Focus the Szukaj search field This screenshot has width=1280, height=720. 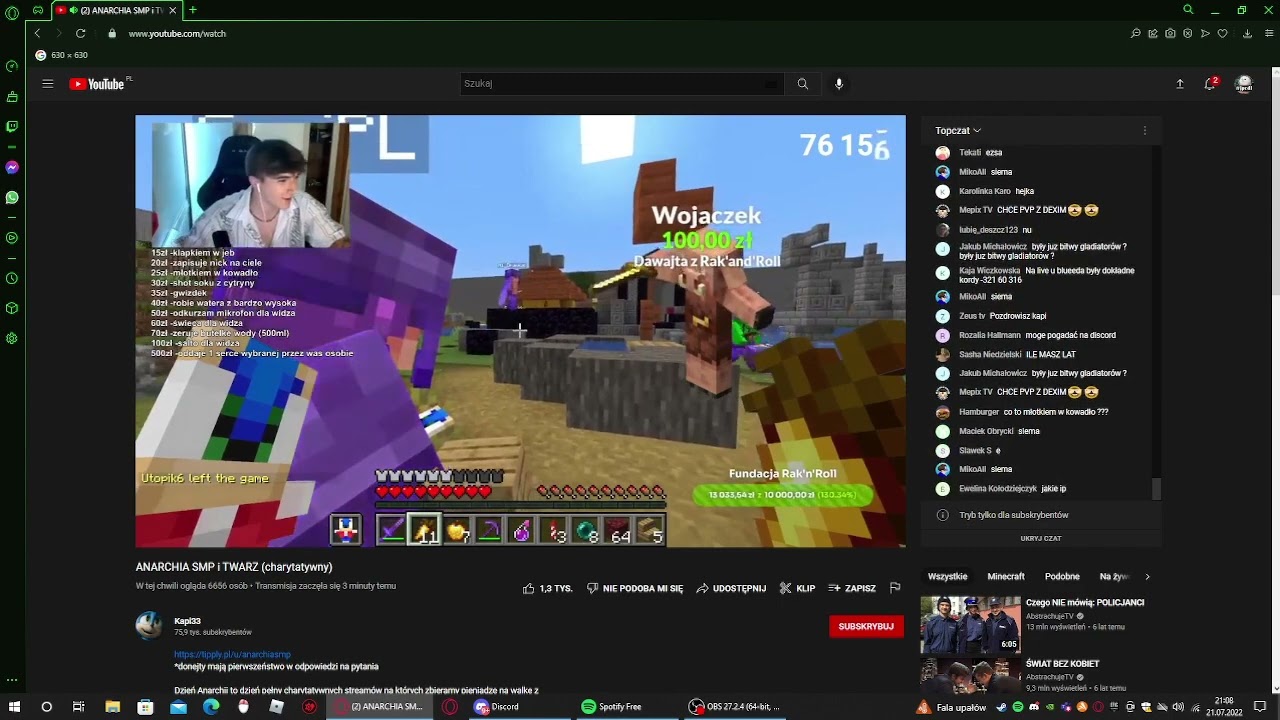tap(621, 84)
